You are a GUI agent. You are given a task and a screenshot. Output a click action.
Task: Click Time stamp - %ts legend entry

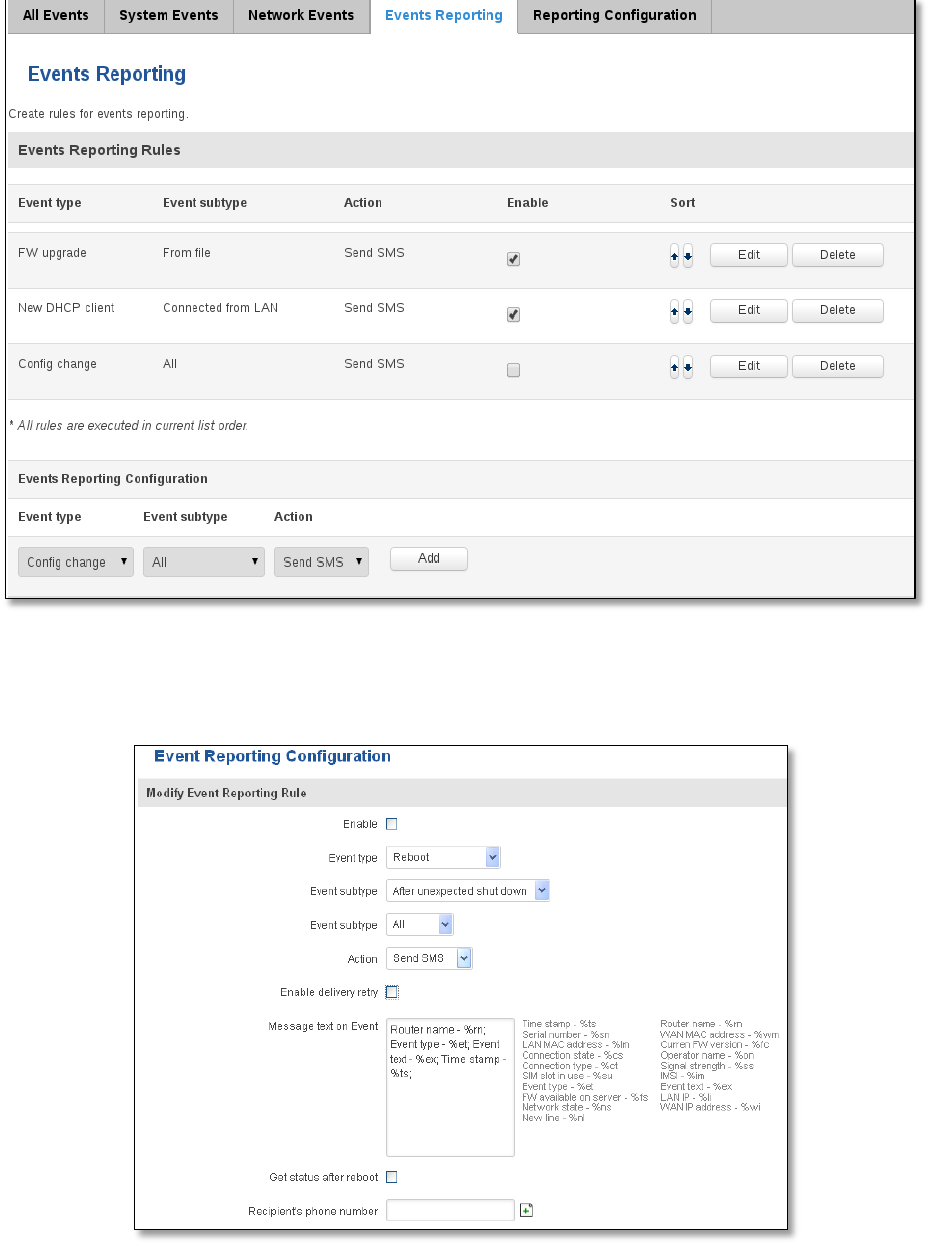point(559,1024)
